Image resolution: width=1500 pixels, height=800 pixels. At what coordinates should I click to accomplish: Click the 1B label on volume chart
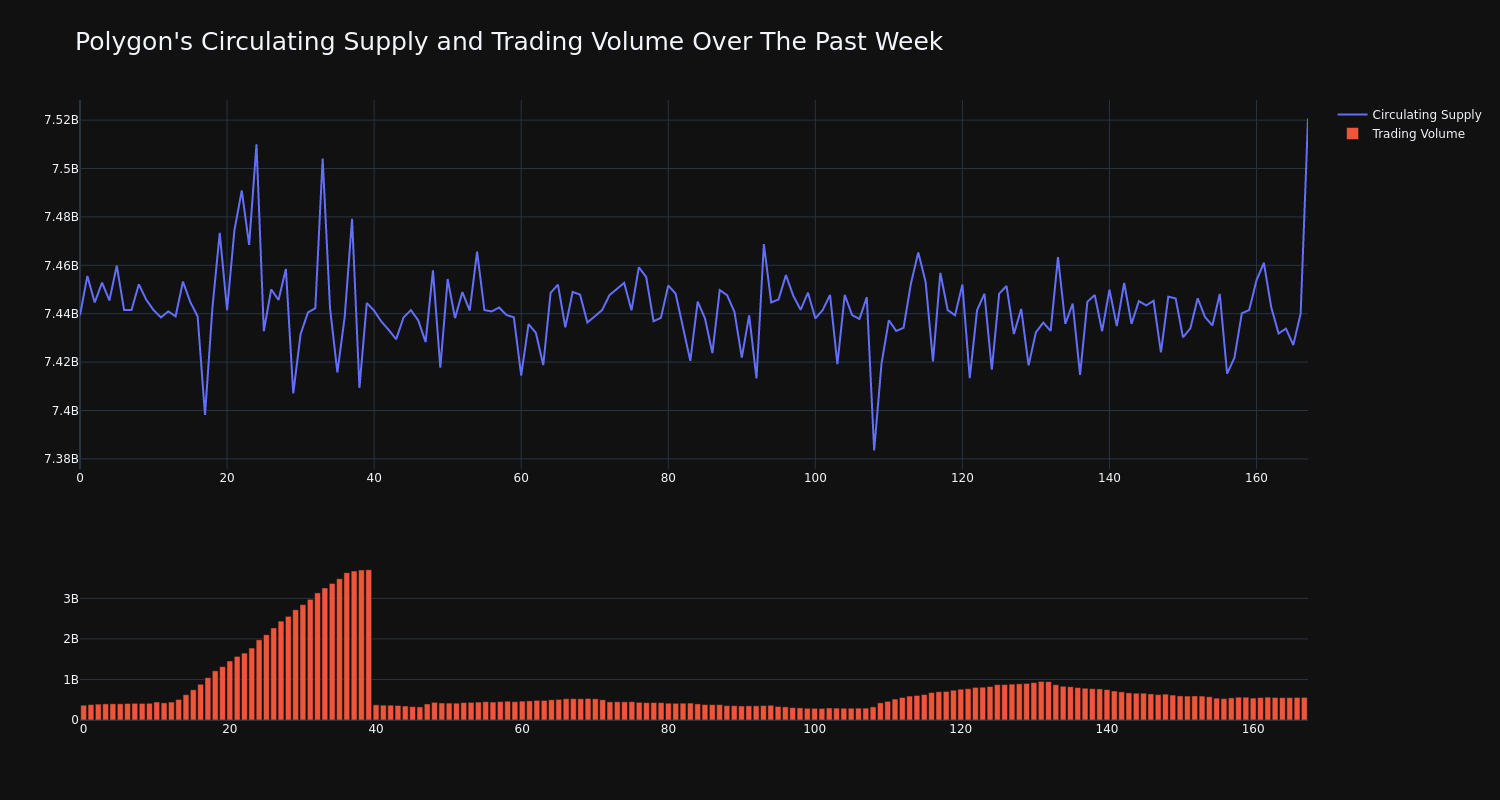pos(70,680)
